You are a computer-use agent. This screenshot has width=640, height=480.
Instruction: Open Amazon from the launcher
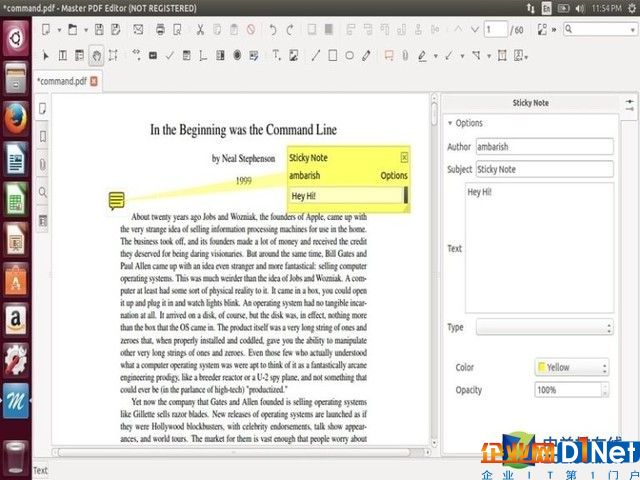click(x=16, y=319)
